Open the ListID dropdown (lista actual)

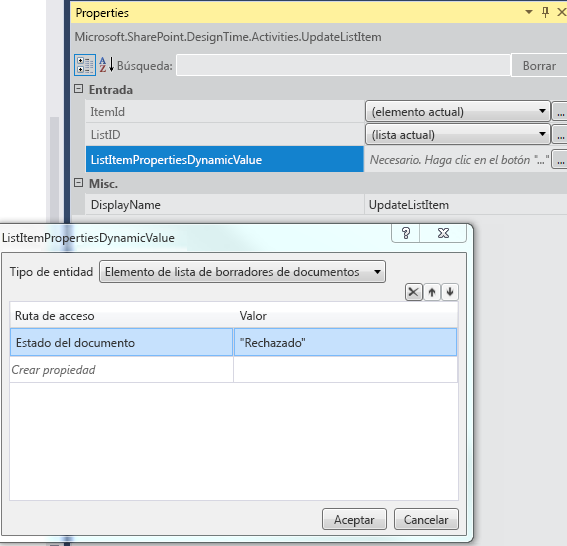[458, 135]
